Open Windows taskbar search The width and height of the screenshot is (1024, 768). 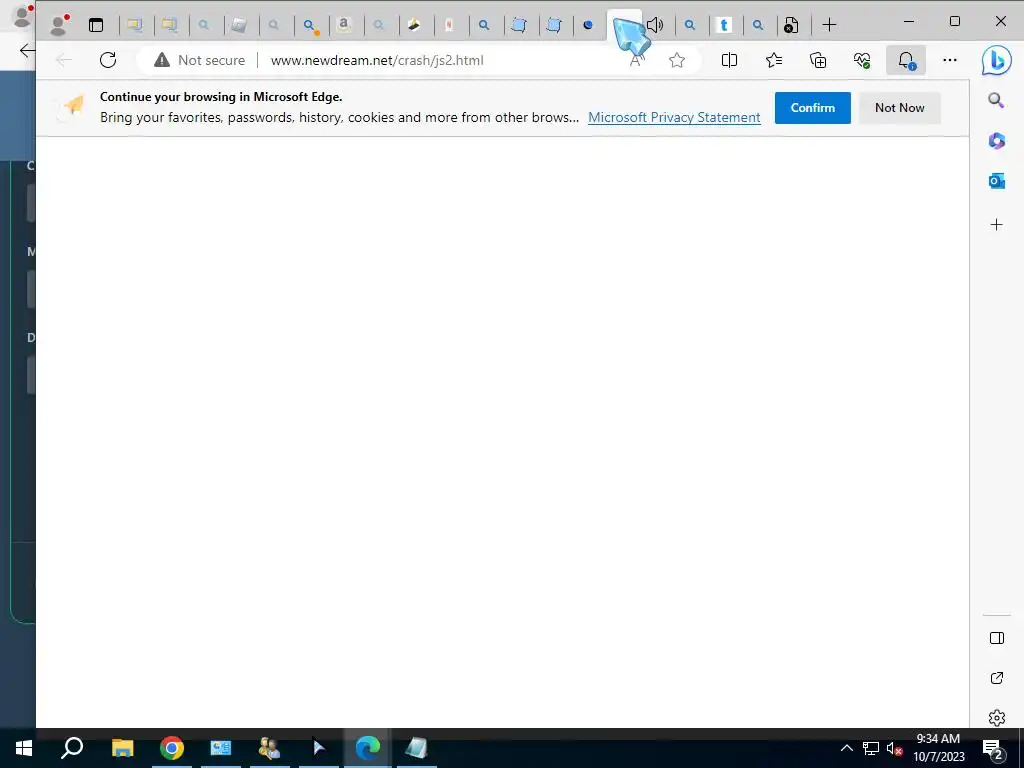pos(72,748)
